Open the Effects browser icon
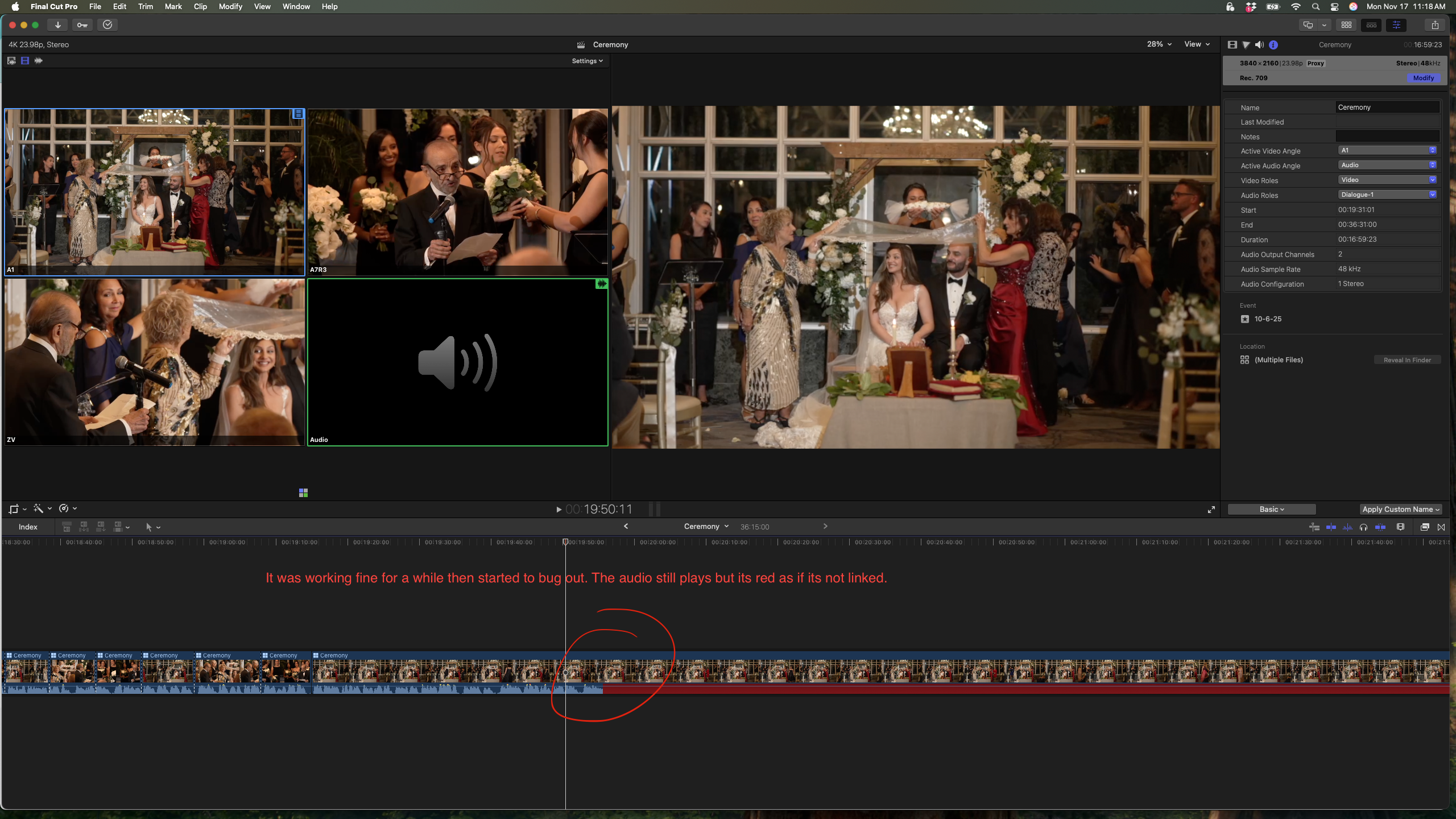This screenshot has height=819, width=1456. pyautogui.click(x=1424, y=527)
